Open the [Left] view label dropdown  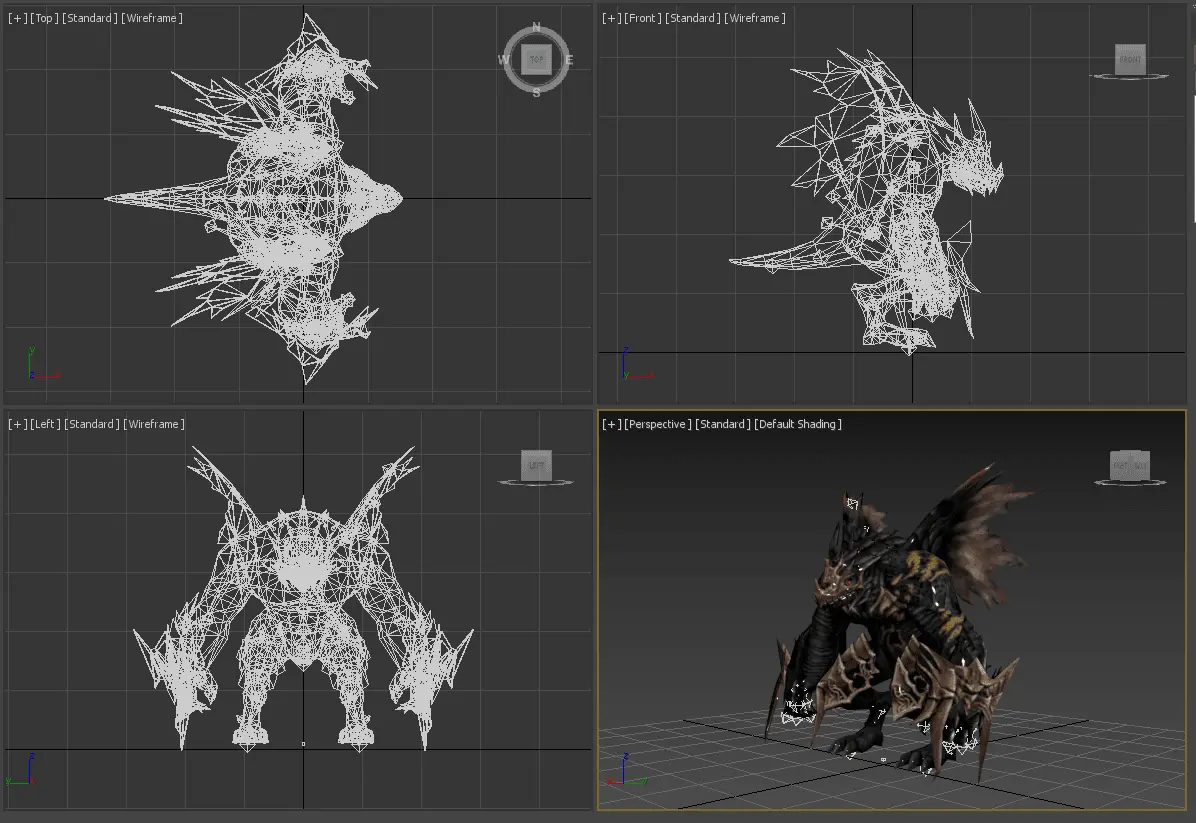46,424
